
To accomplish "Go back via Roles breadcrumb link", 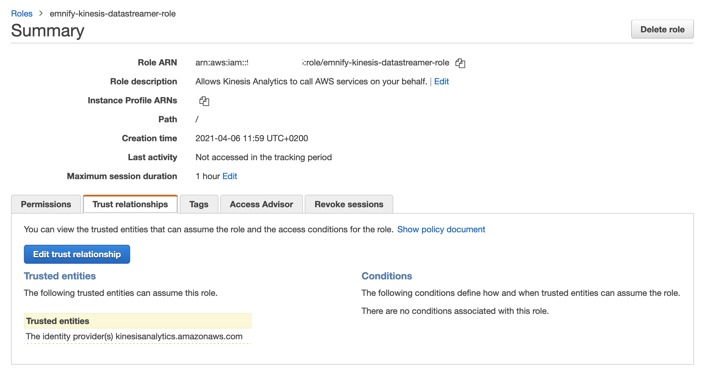I will coord(22,13).
